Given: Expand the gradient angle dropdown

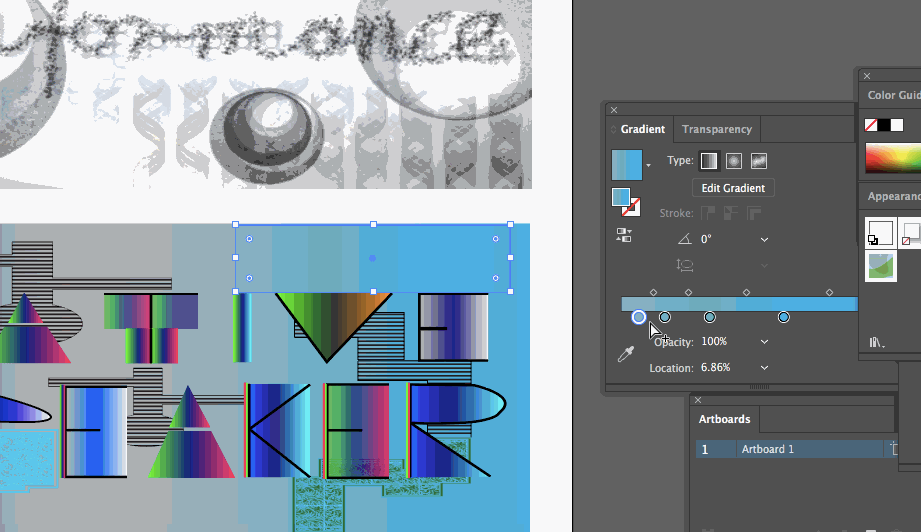Looking at the screenshot, I should click(764, 239).
